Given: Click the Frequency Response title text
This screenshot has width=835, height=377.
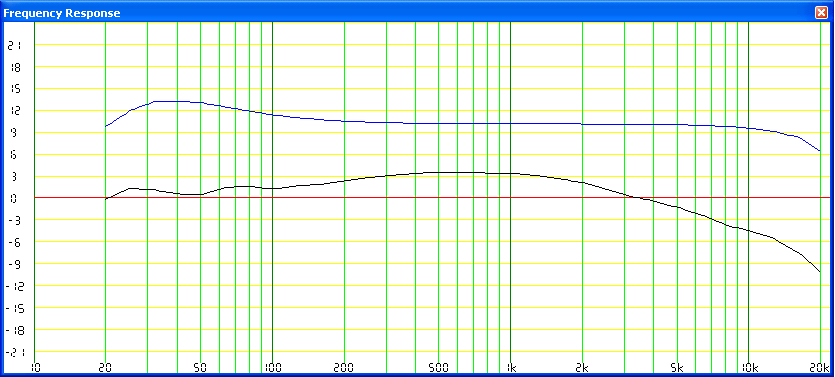Looking at the screenshot, I should coord(62,13).
